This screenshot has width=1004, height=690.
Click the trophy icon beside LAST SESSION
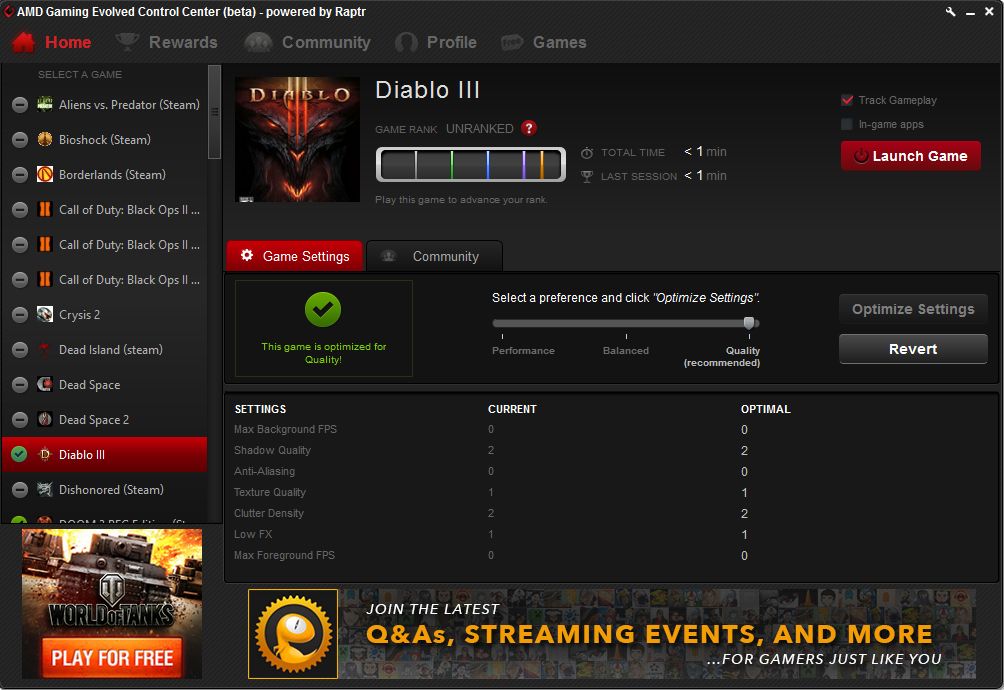pyautogui.click(x=586, y=175)
